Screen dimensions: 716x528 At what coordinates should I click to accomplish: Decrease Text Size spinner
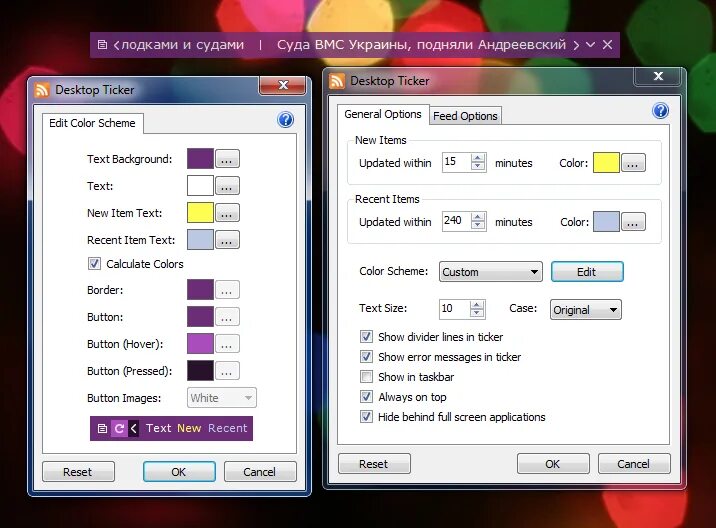[x=477, y=313]
